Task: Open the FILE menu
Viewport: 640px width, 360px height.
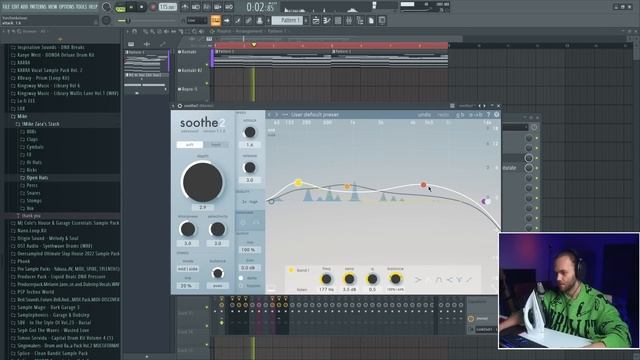Action: tap(6, 7)
